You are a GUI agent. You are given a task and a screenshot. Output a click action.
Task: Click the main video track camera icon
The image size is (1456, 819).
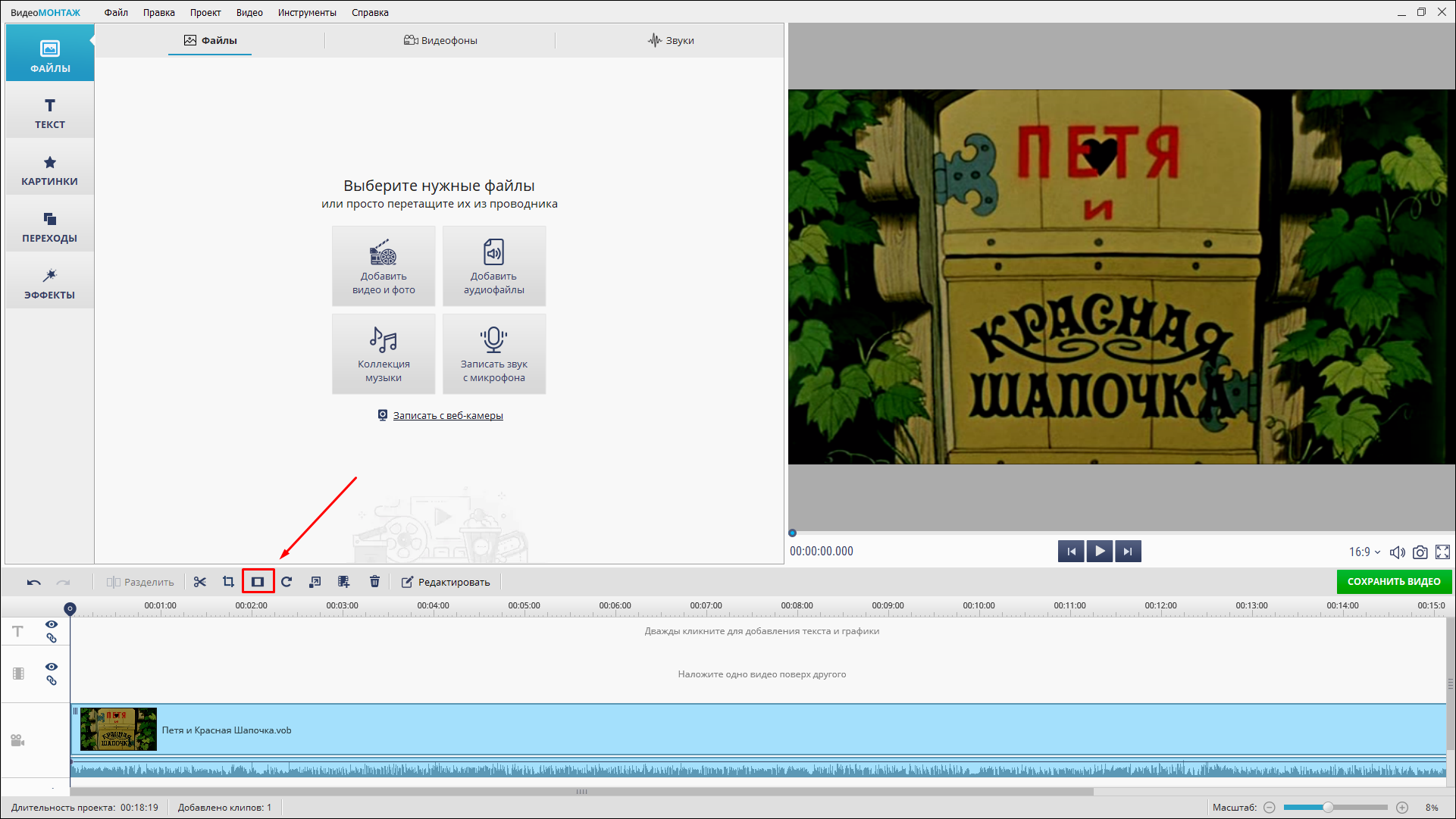coord(18,740)
